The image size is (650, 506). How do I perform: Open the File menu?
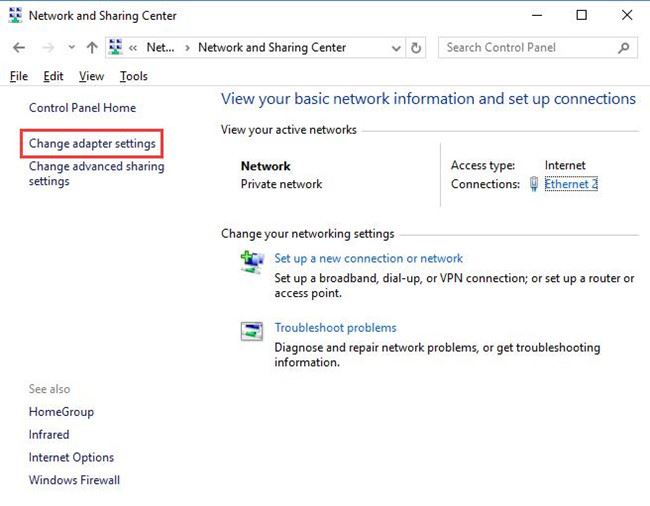click(19, 76)
